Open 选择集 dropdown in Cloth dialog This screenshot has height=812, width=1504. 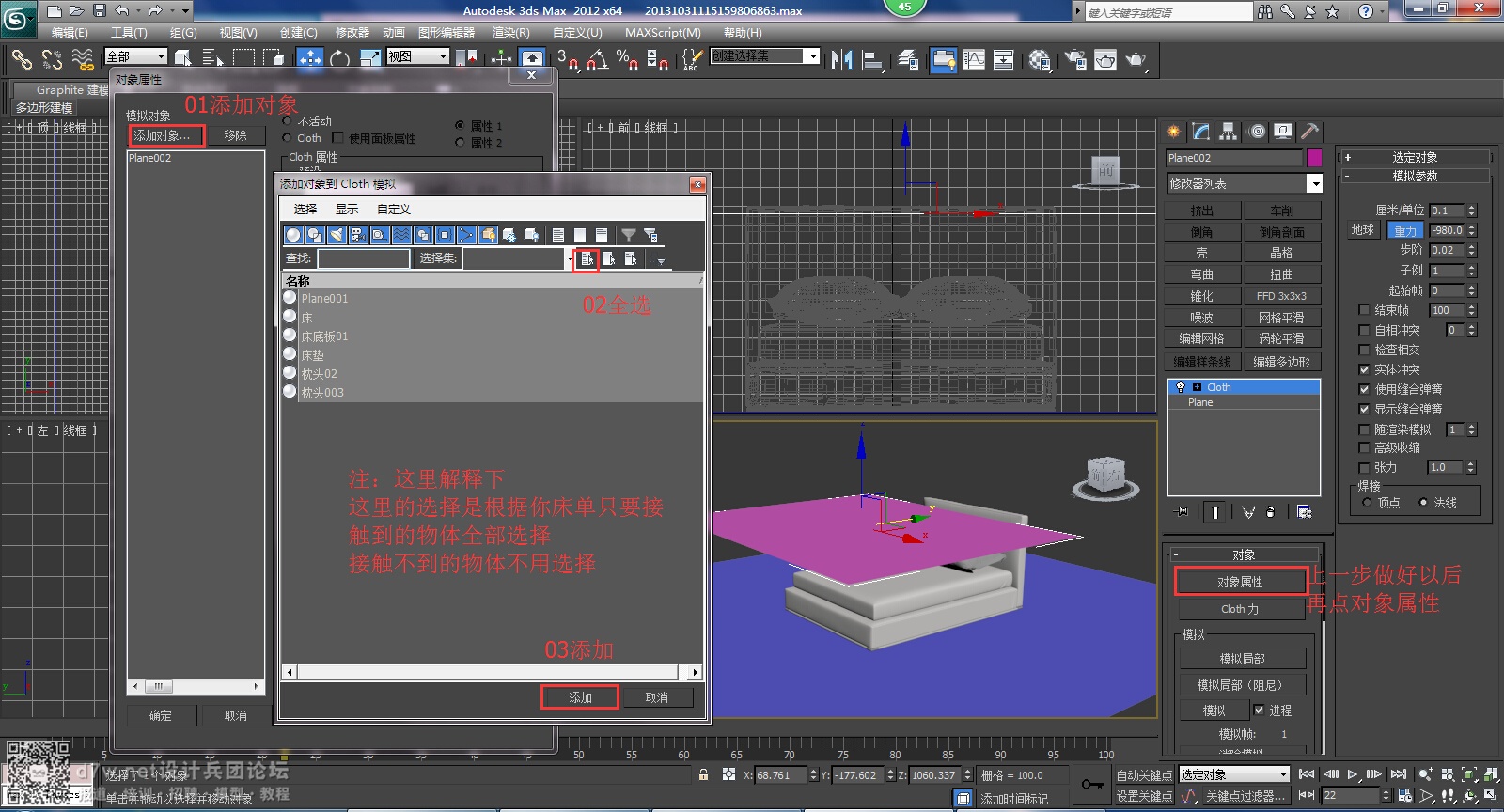point(568,258)
